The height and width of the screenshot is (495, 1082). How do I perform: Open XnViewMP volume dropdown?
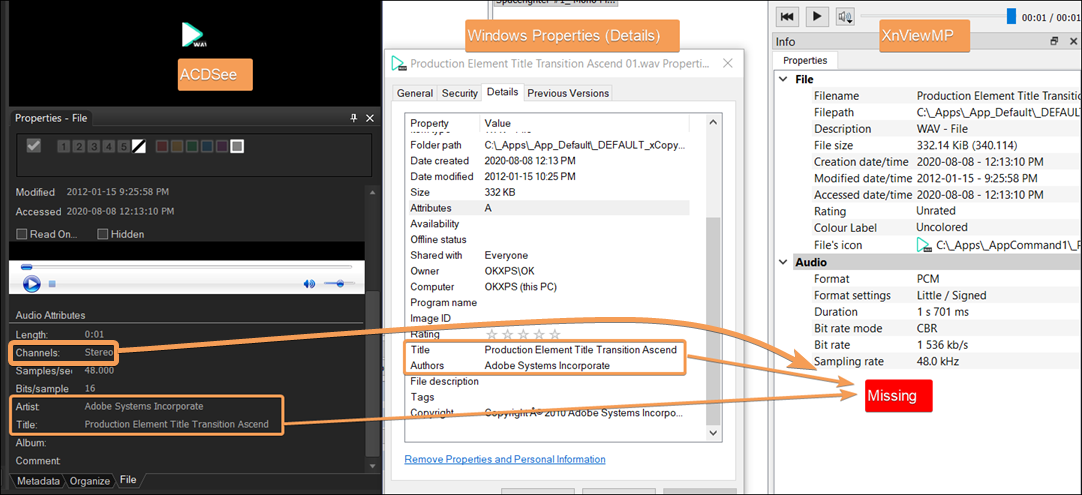[x=845, y=16]
